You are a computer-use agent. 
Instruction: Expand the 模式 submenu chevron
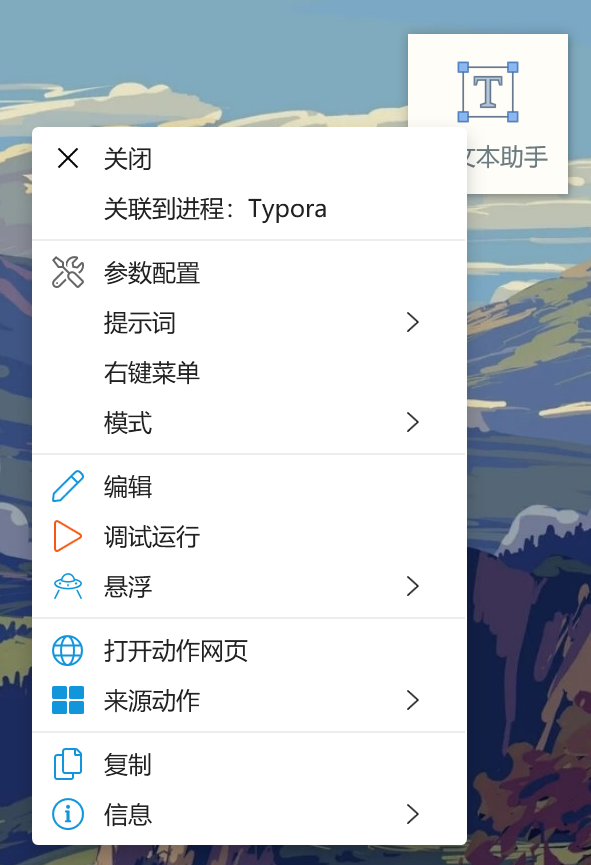coord(413,422)
